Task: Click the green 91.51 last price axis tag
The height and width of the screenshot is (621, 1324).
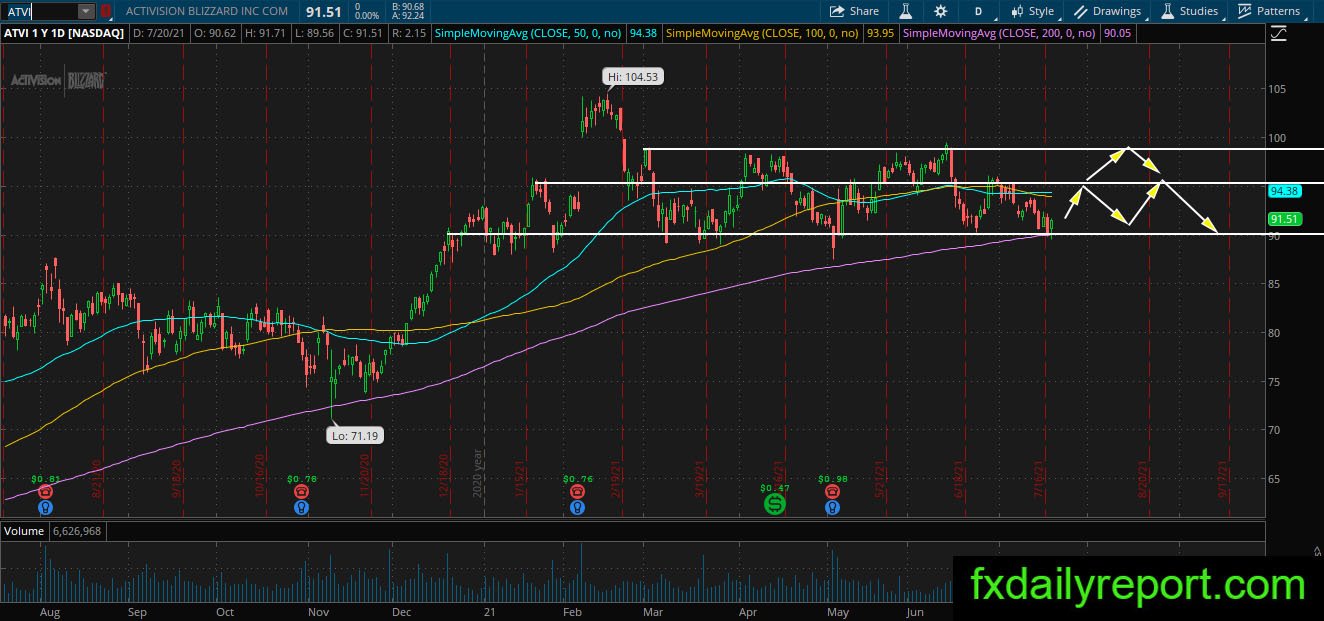Action: click(1283, 219)
